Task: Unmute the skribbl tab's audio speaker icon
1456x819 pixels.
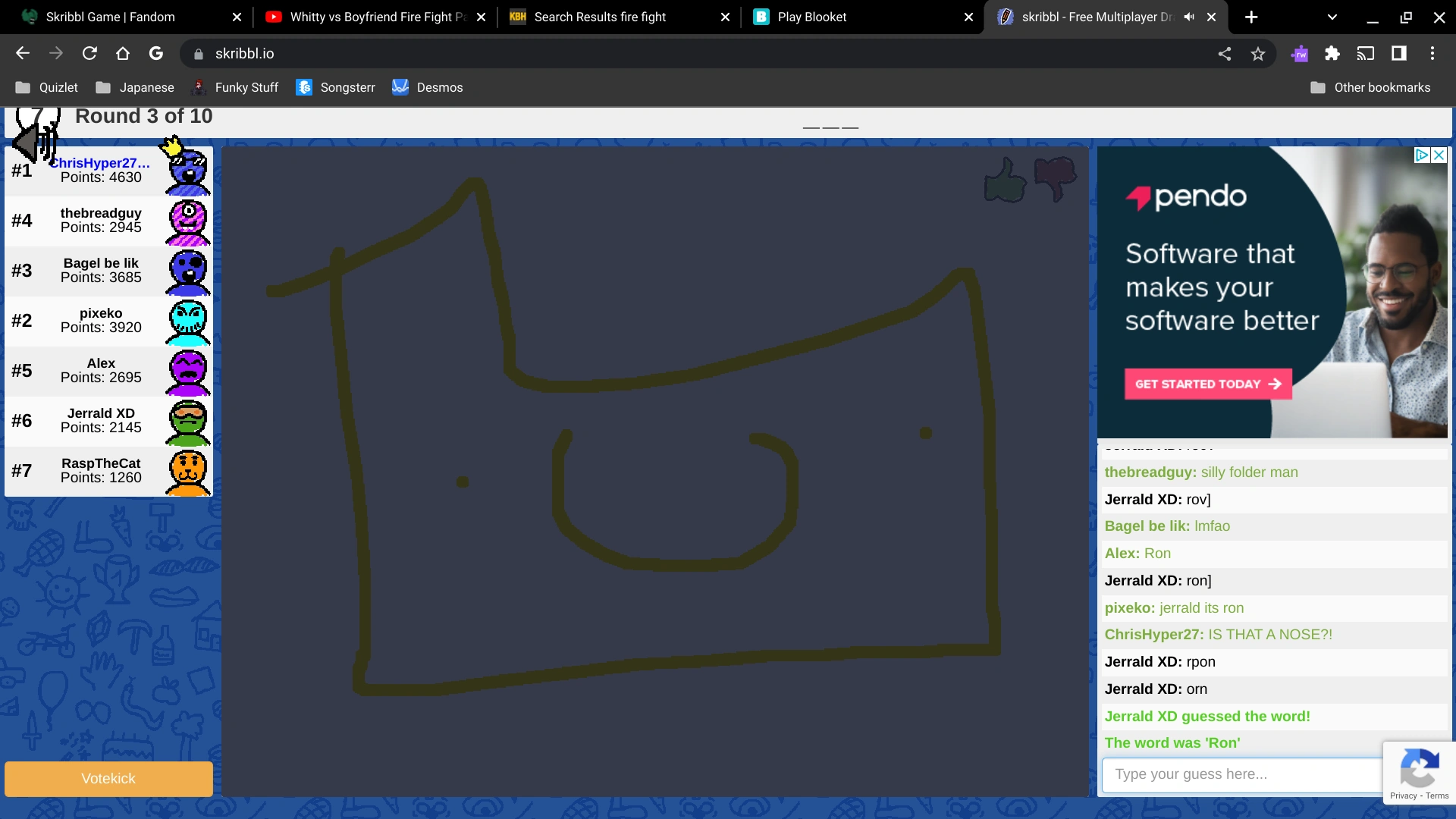Action: click(1188, 17)
